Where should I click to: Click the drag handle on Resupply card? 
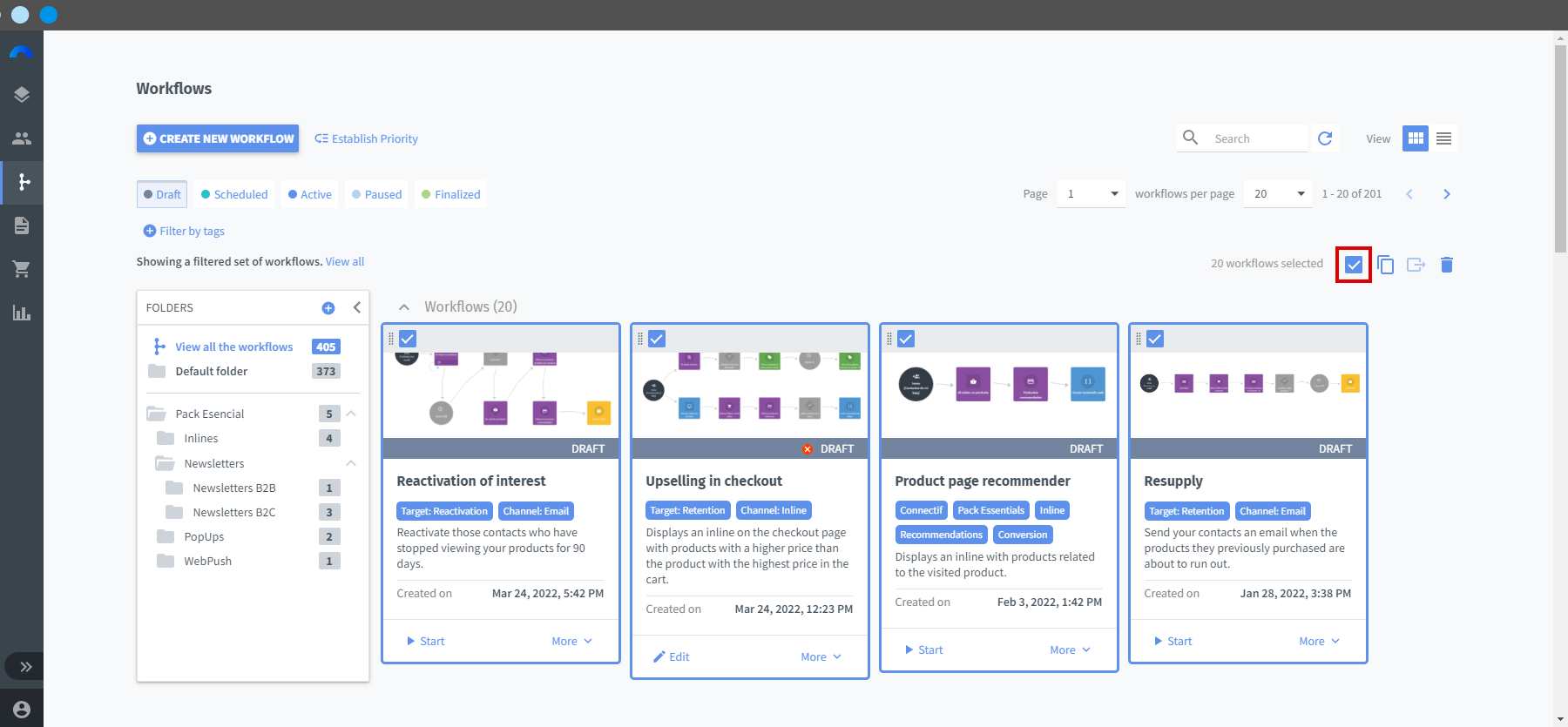click(x=1139, y=339)
